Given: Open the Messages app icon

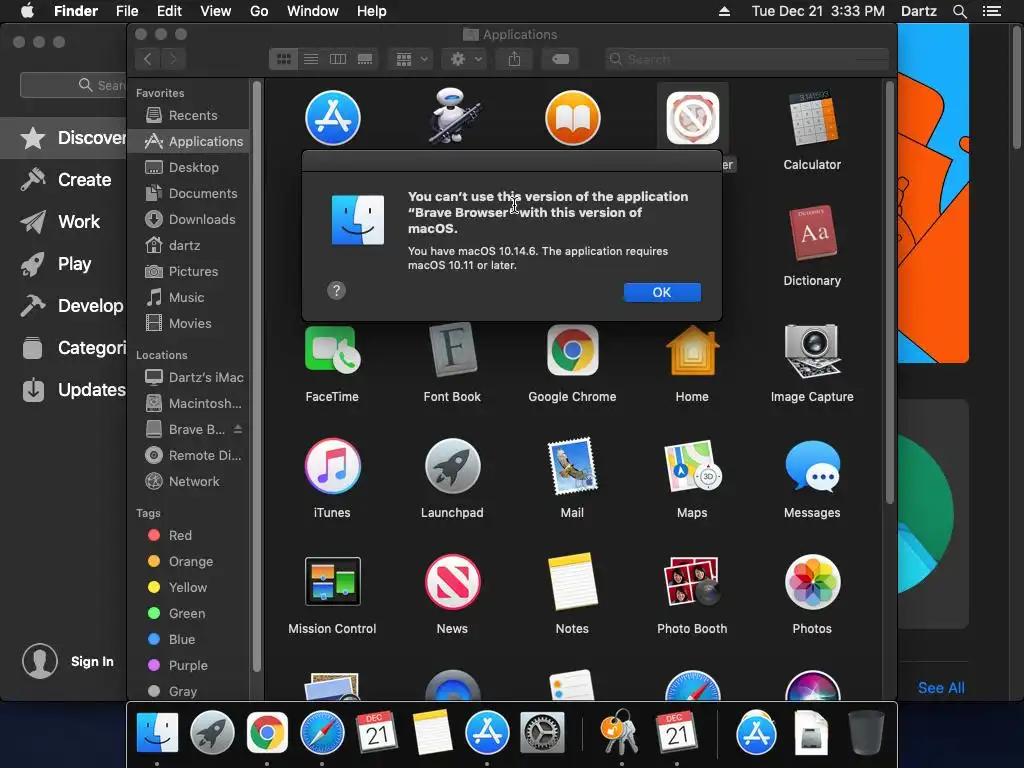Looking at the screenshot, I should pos(812,466).
